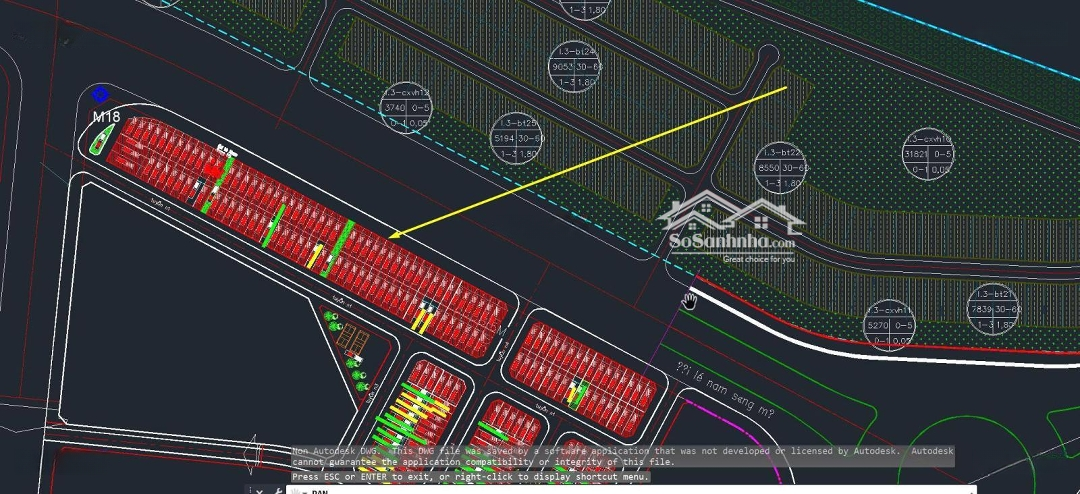Viewport: 1080px width, 494px height.
Task: Pick the circular tag labeled 9053
Action: (576, 67)
